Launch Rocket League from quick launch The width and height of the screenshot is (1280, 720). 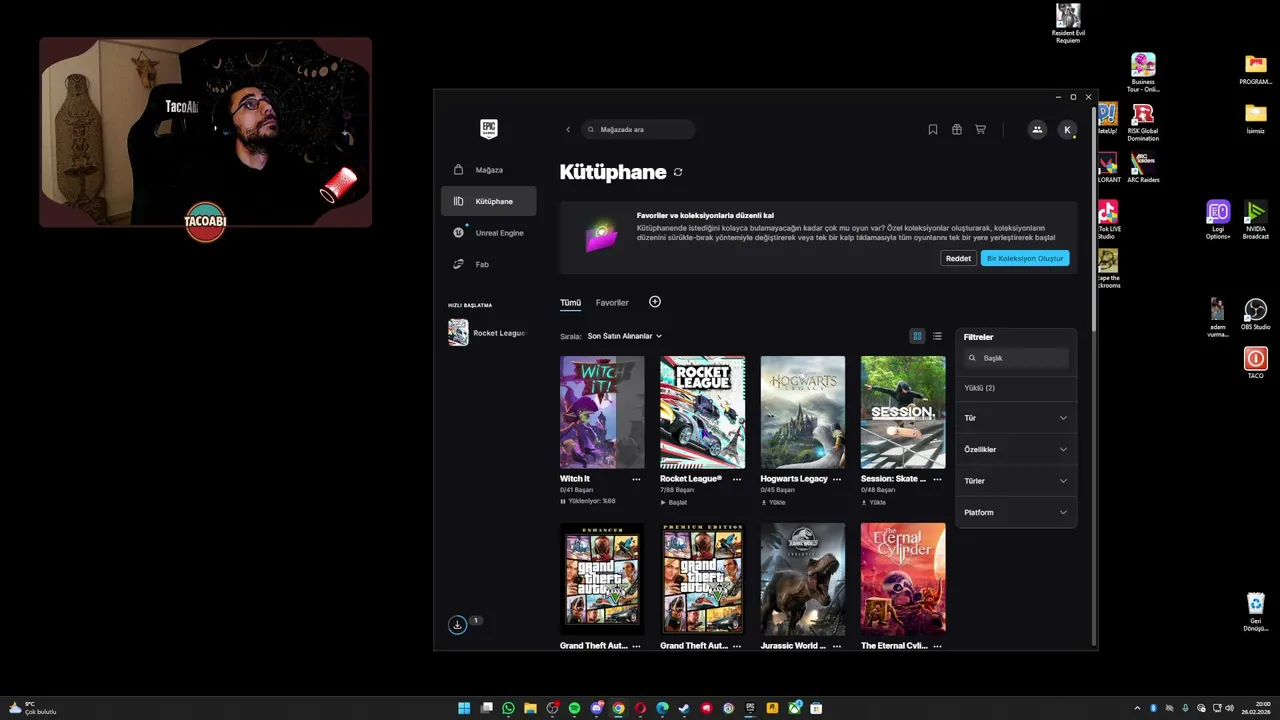click(x=488, y=333)
